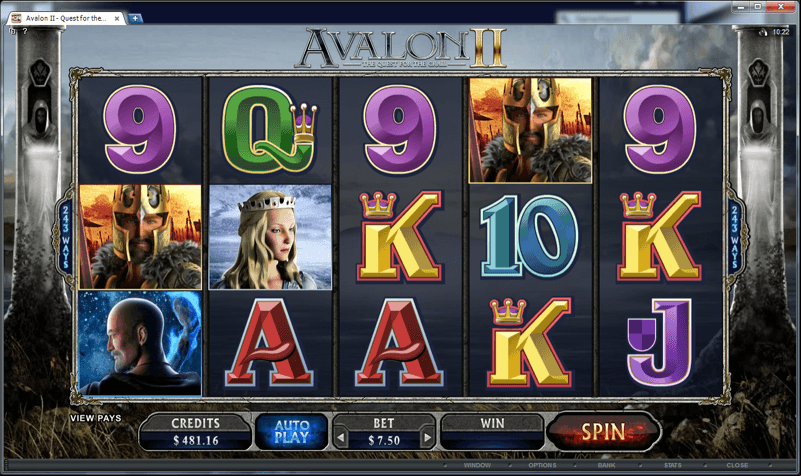Open the Stats menu
801x476 pixels.
(x=672, y=465)
